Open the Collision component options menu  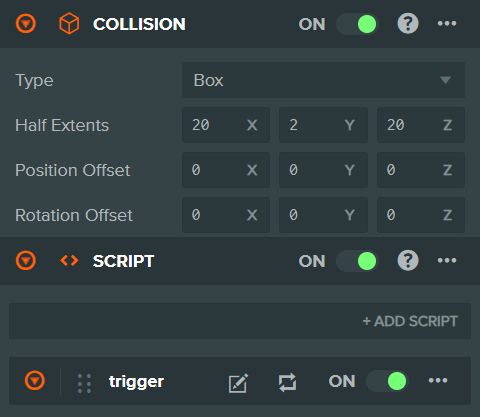(x=447, y=23)
